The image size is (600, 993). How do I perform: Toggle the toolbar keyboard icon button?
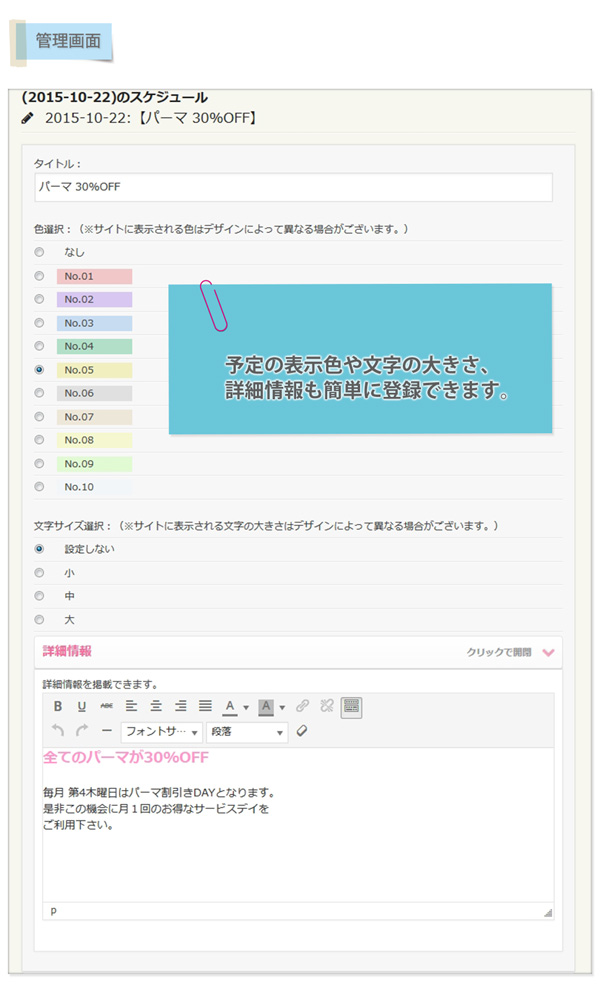(x=351, y=706)
